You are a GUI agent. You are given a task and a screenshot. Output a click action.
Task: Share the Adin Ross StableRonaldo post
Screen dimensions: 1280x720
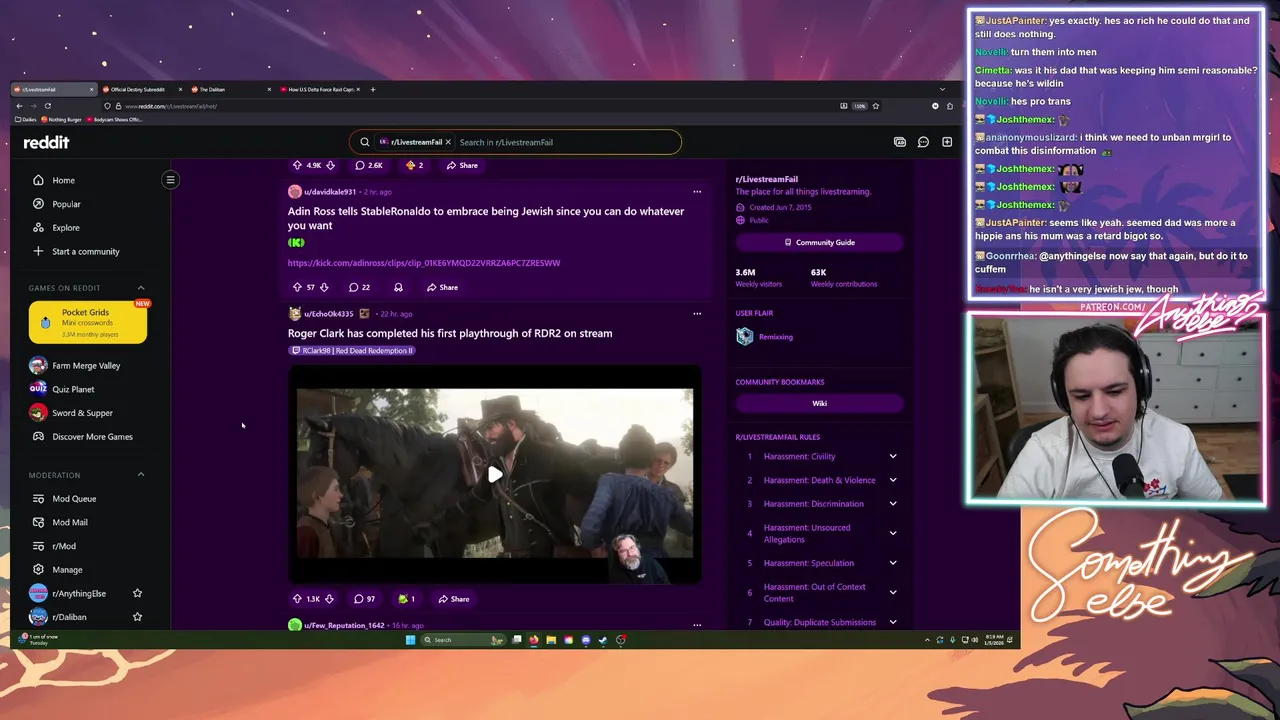(x=442, y=287)
